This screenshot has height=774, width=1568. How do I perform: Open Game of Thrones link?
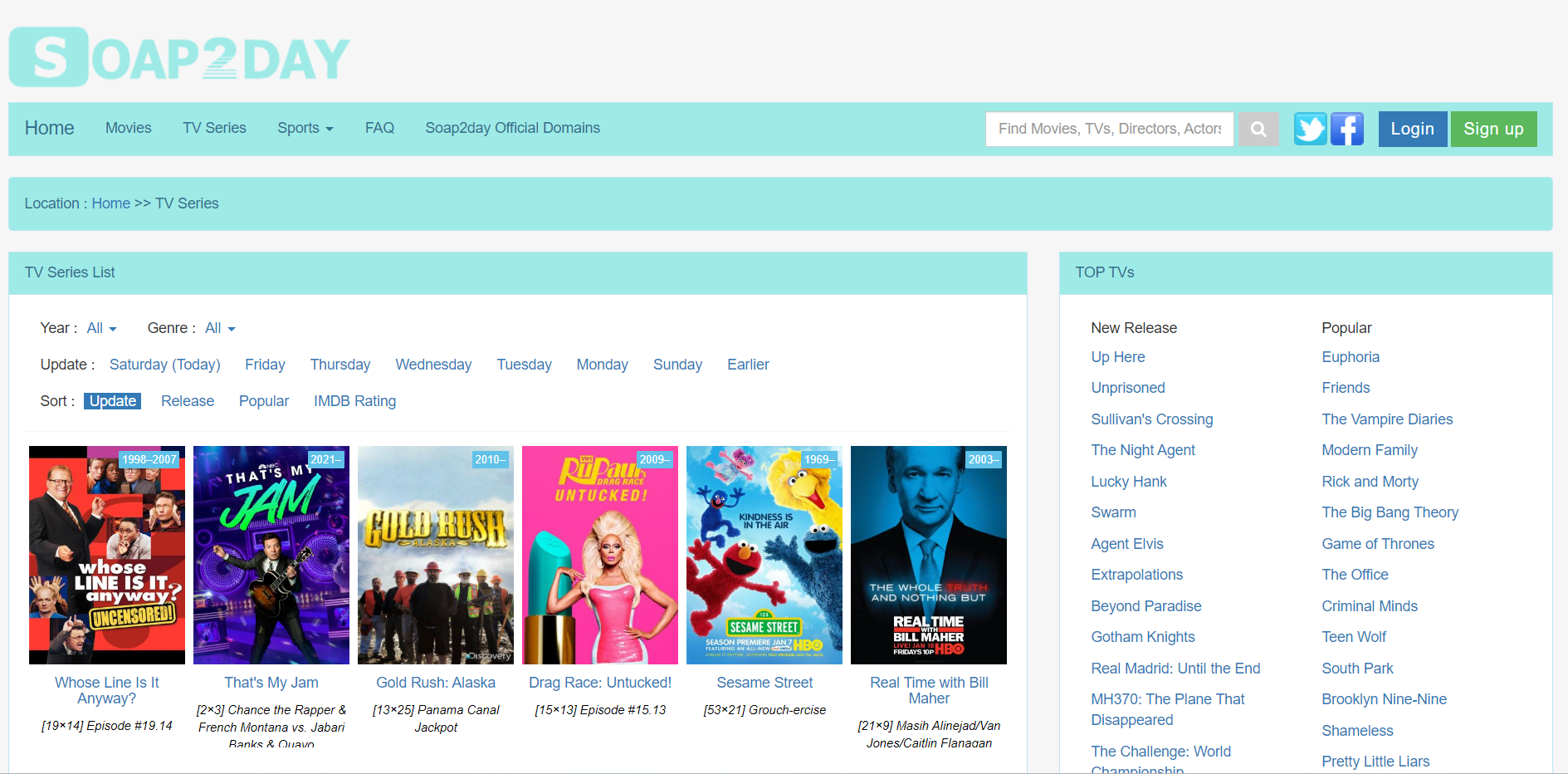[1378, 544]
